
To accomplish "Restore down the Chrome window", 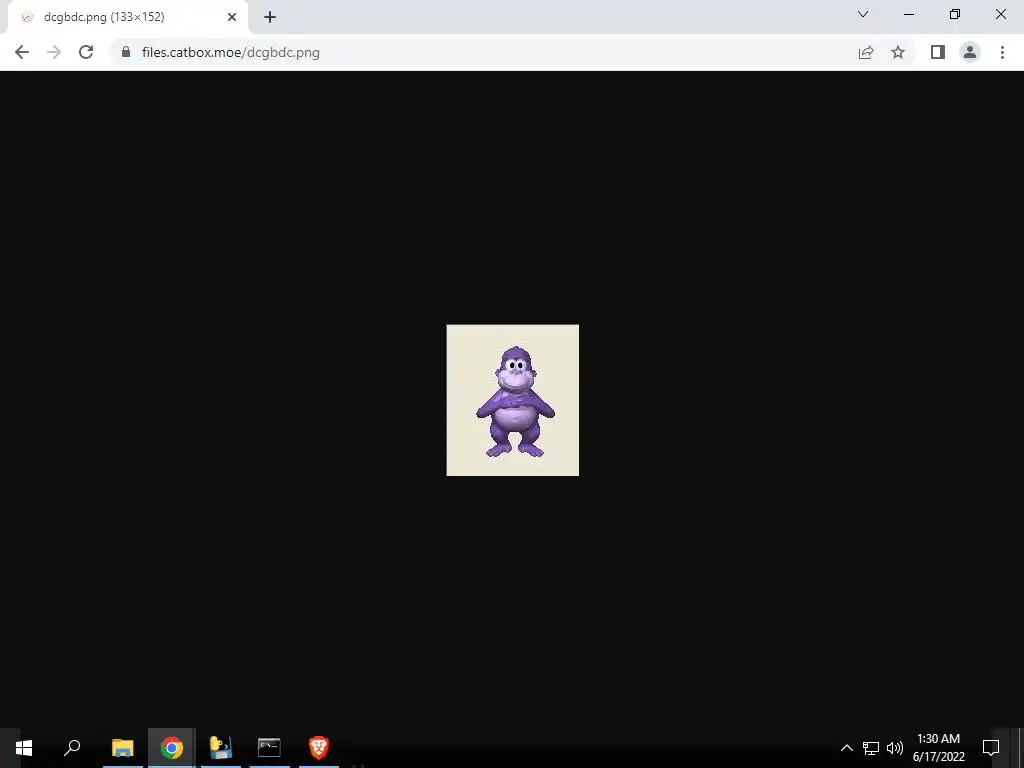I will tap(955, 14).
